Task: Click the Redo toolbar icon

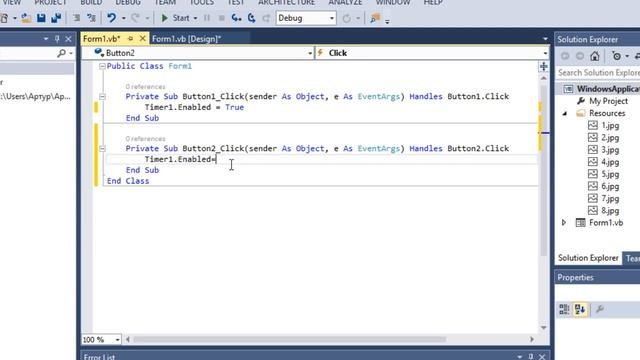Action: tap(135, 18)
